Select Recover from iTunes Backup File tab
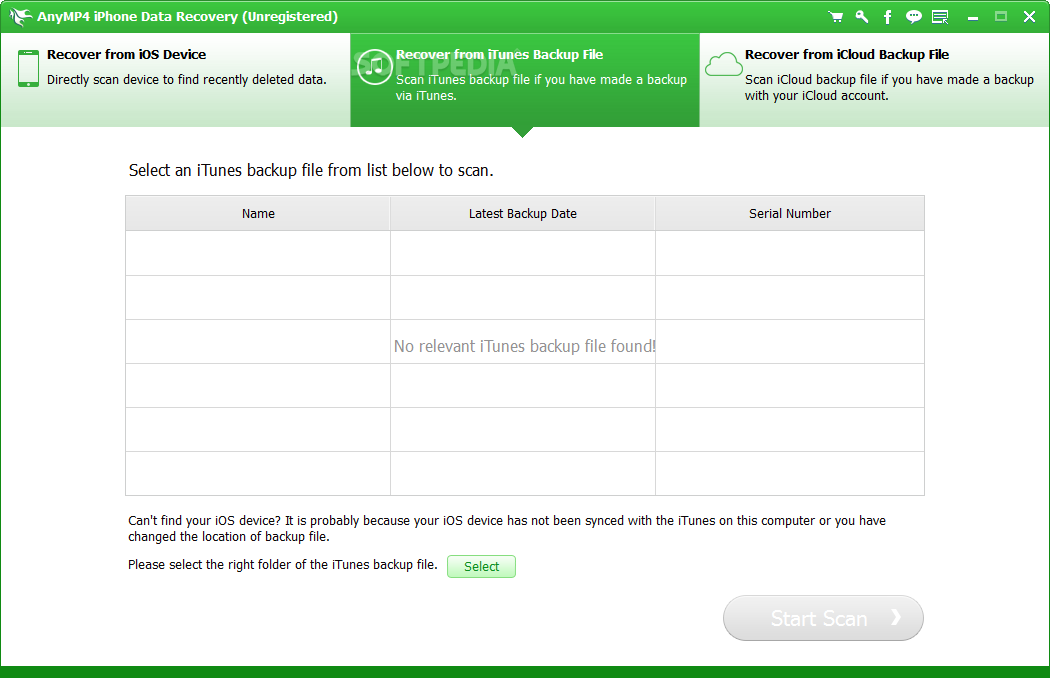Viewport: 1050px width, 678px height. [x=525, y=80]
